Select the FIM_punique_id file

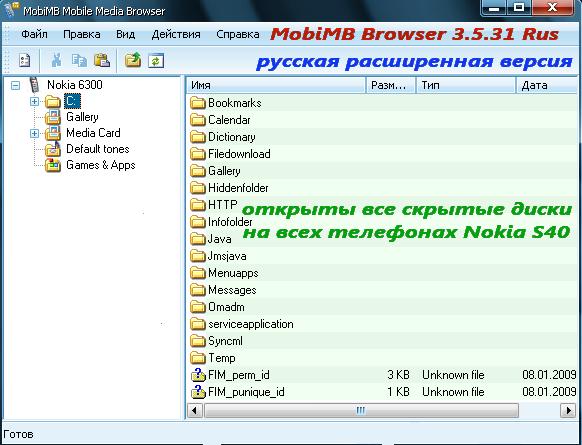(x=246, y=392)
